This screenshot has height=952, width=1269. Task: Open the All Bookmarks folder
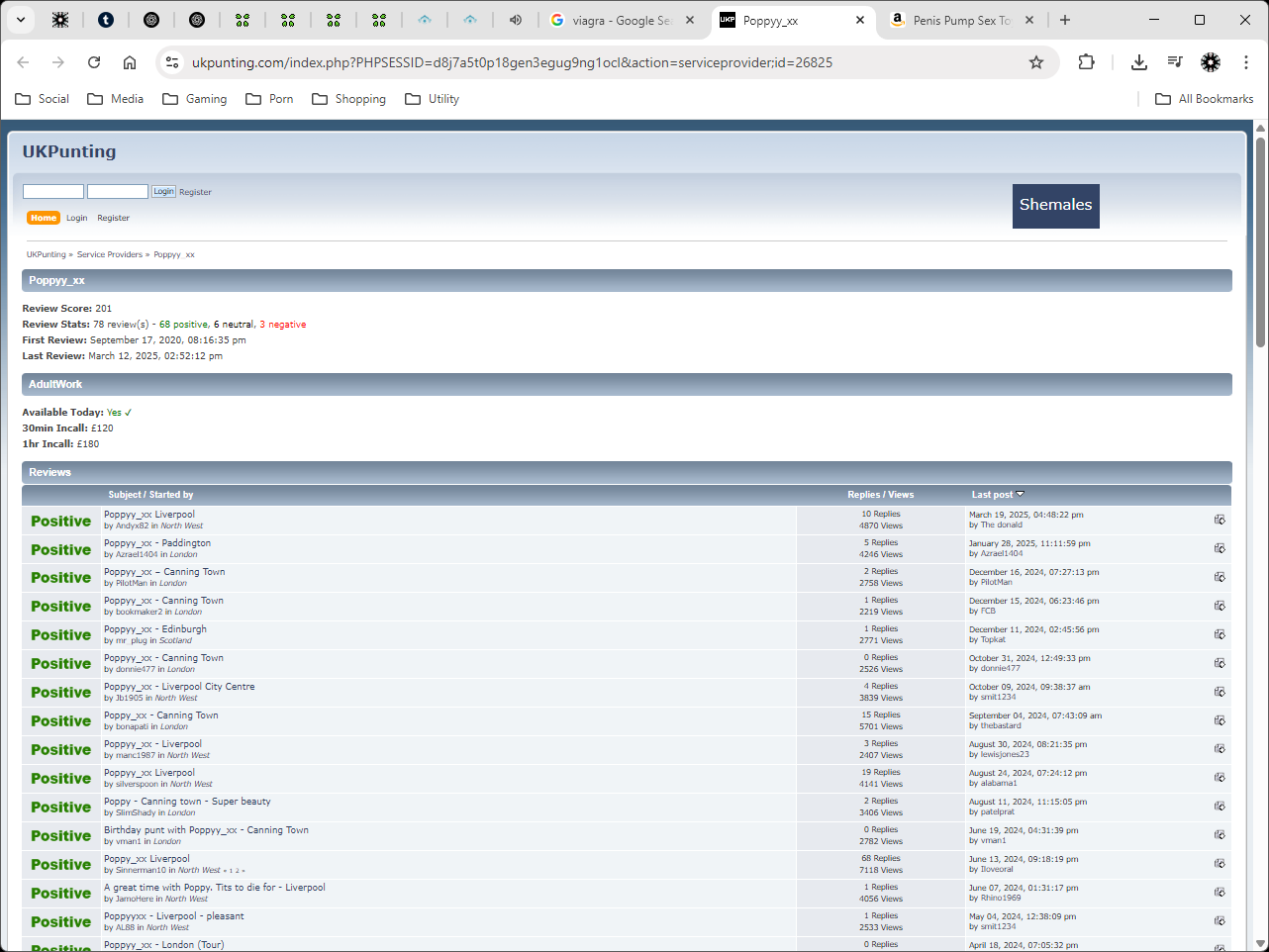pos(1205,99)
